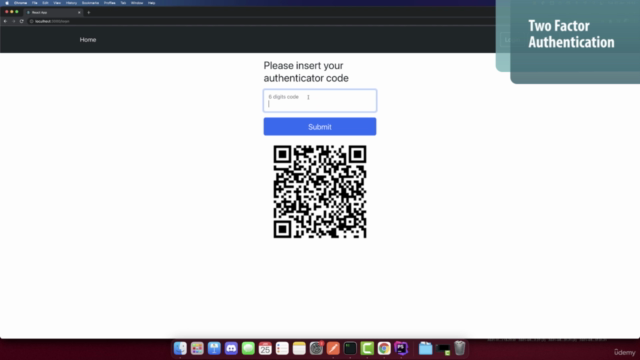Open Reminders from the dock

pyautogui.click(x=282, y=348)
